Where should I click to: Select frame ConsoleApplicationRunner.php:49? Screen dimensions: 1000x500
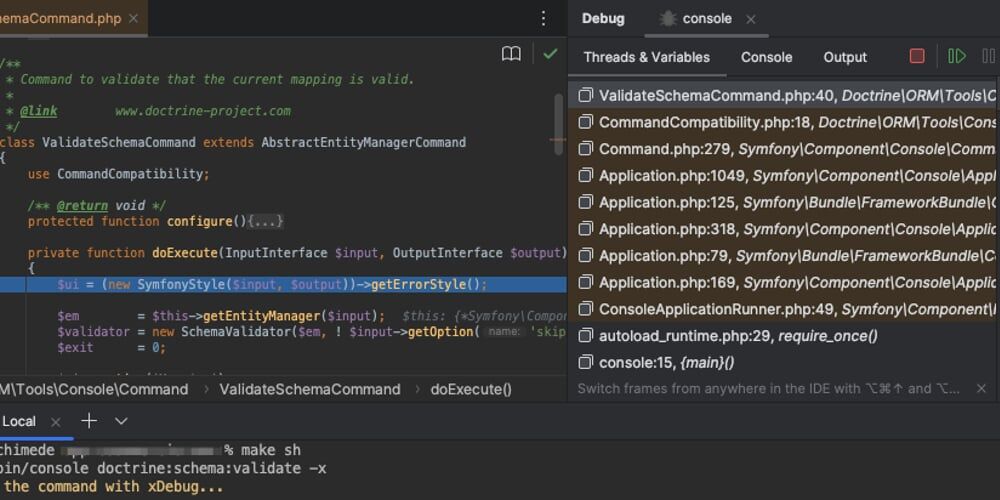click(x=784, y=309)
